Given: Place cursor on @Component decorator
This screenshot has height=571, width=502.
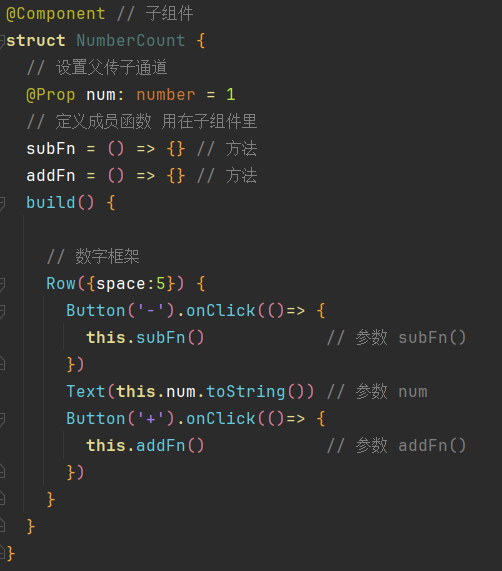Looking at the screenshot, I should coord(56,14).
